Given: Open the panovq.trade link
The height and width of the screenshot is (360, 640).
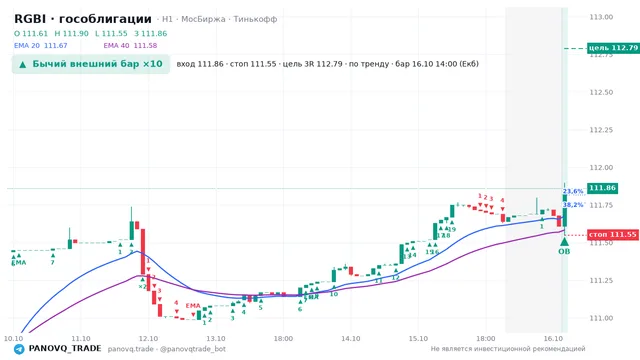Looking at the screenshot, I should pos(131,349).
